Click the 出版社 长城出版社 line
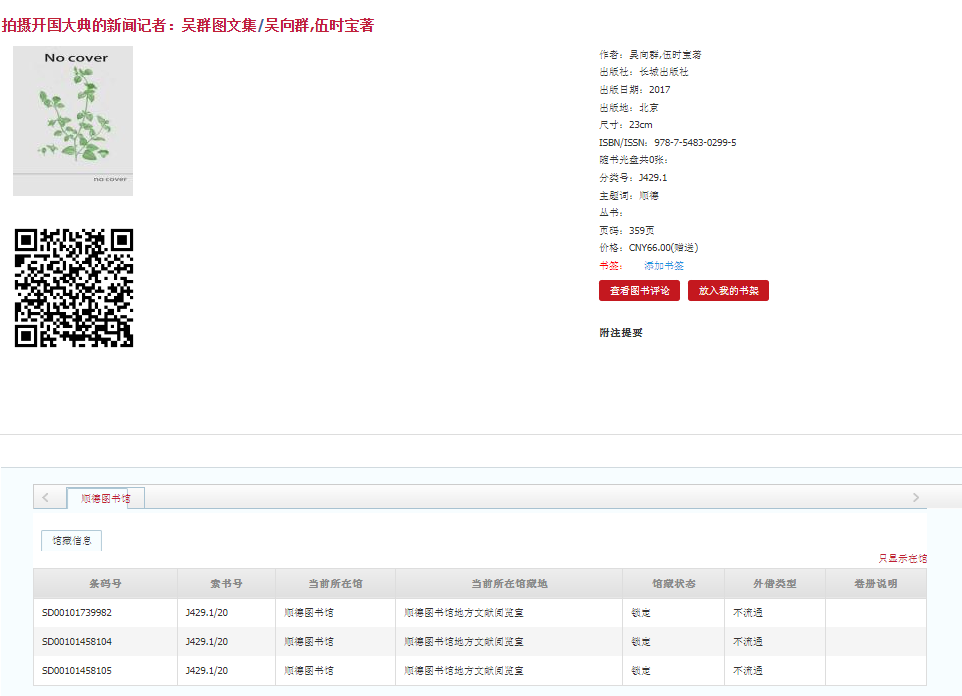962x696 pixels. [644, 72]
